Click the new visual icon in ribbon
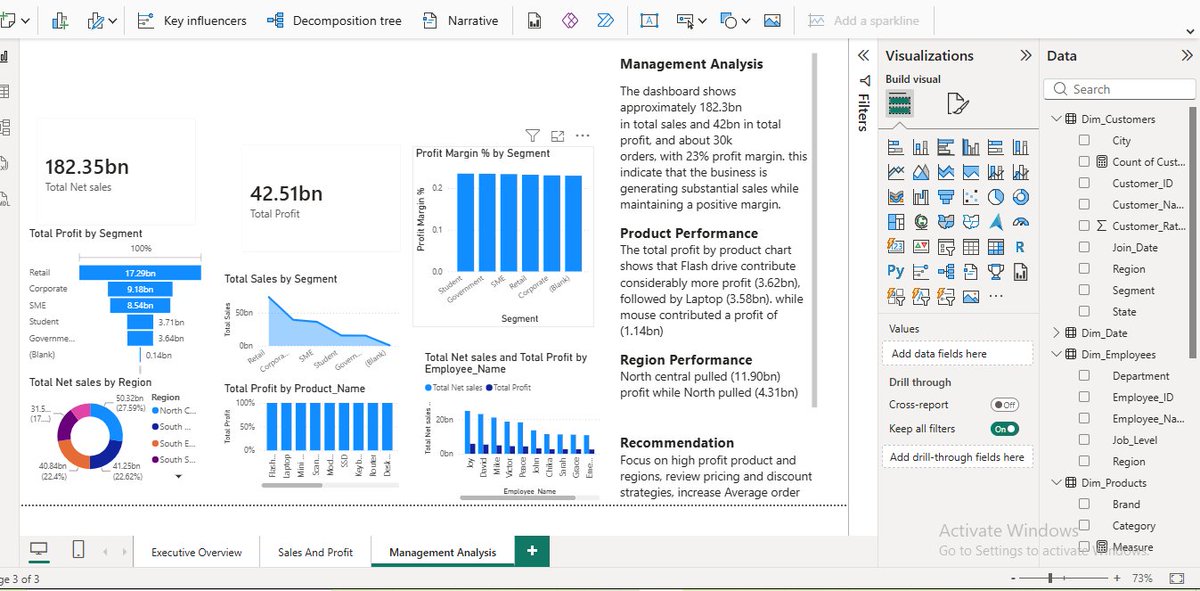 (60, 20)
